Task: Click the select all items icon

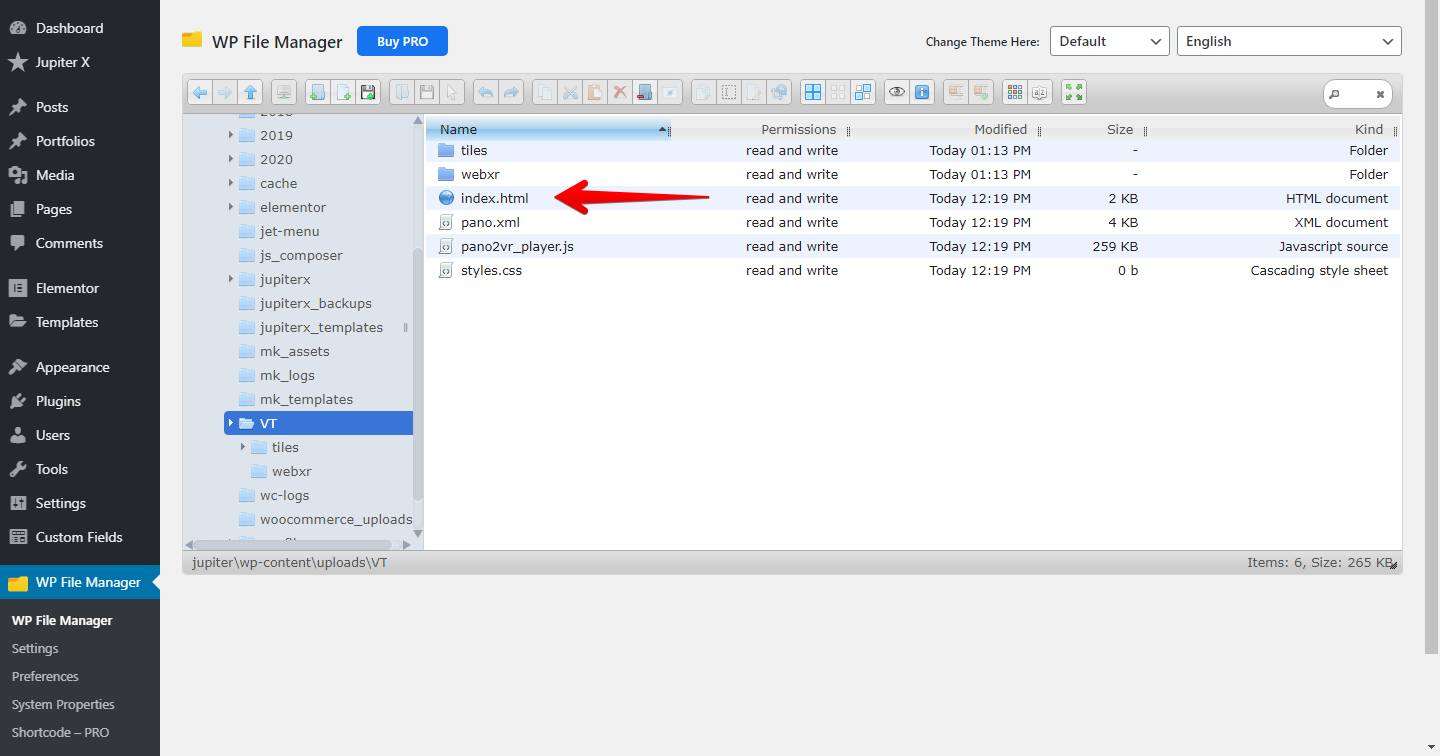Action: tap(813, 92)
